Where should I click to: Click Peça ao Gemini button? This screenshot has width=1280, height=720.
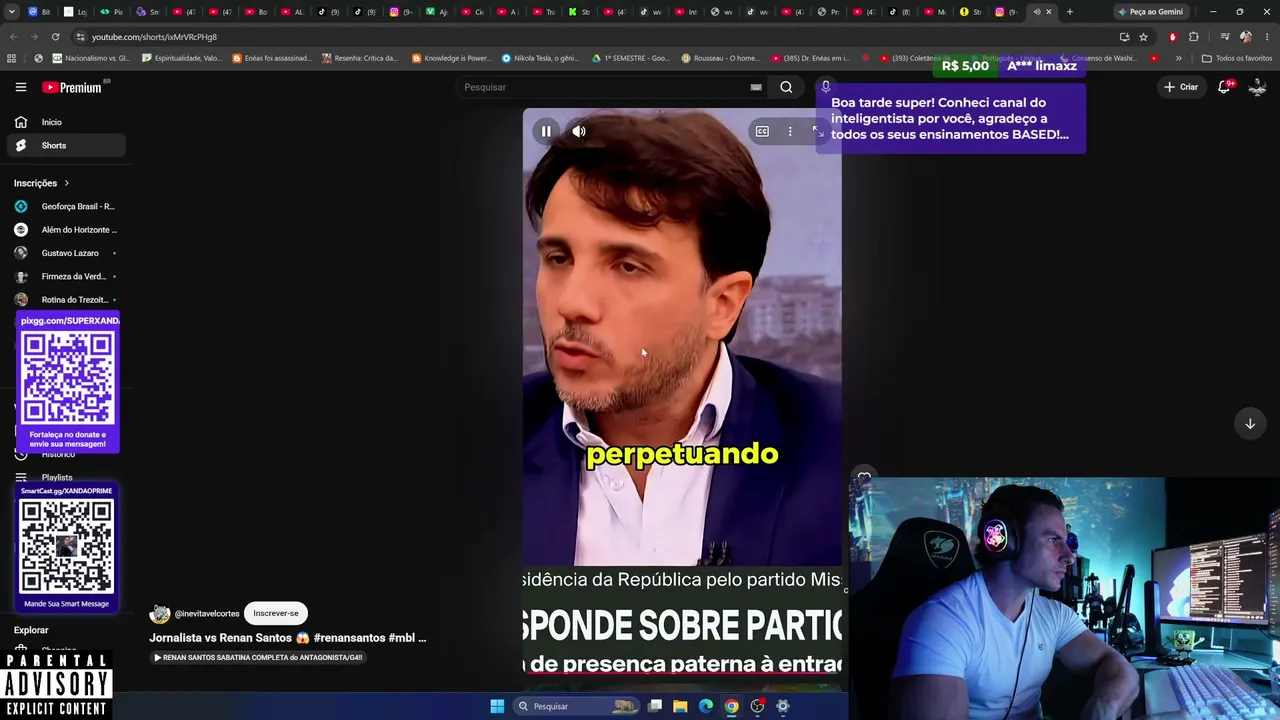tap(1150, 12)
